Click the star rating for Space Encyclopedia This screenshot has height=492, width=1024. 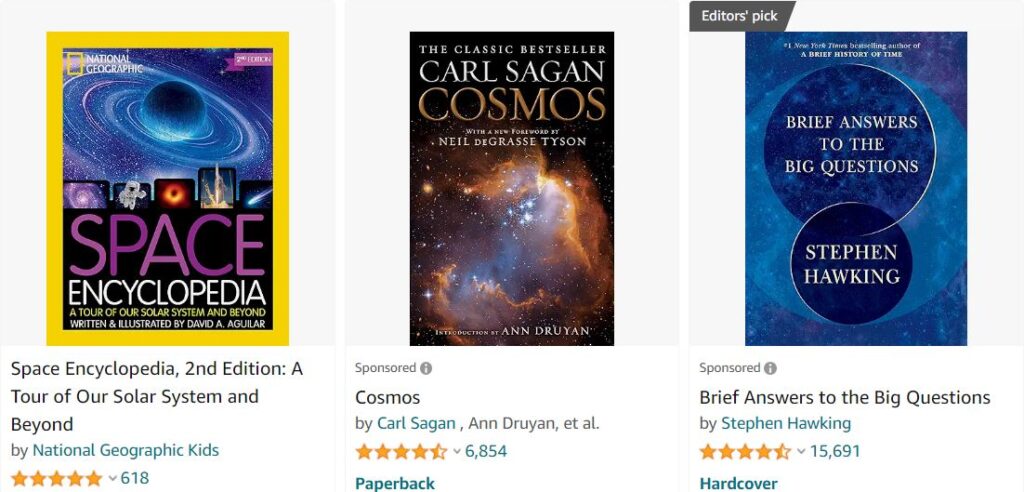(x=57, y=478)
